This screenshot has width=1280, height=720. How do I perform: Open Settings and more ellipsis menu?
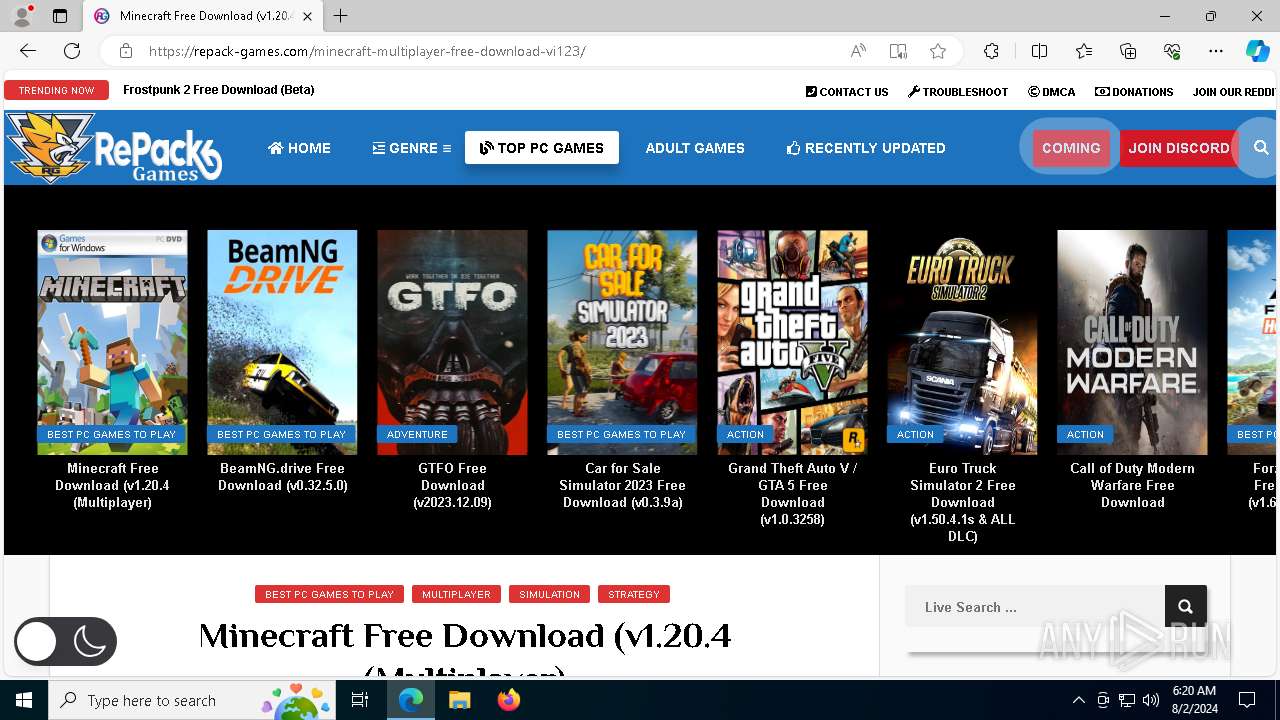[x=1216, y=51]
